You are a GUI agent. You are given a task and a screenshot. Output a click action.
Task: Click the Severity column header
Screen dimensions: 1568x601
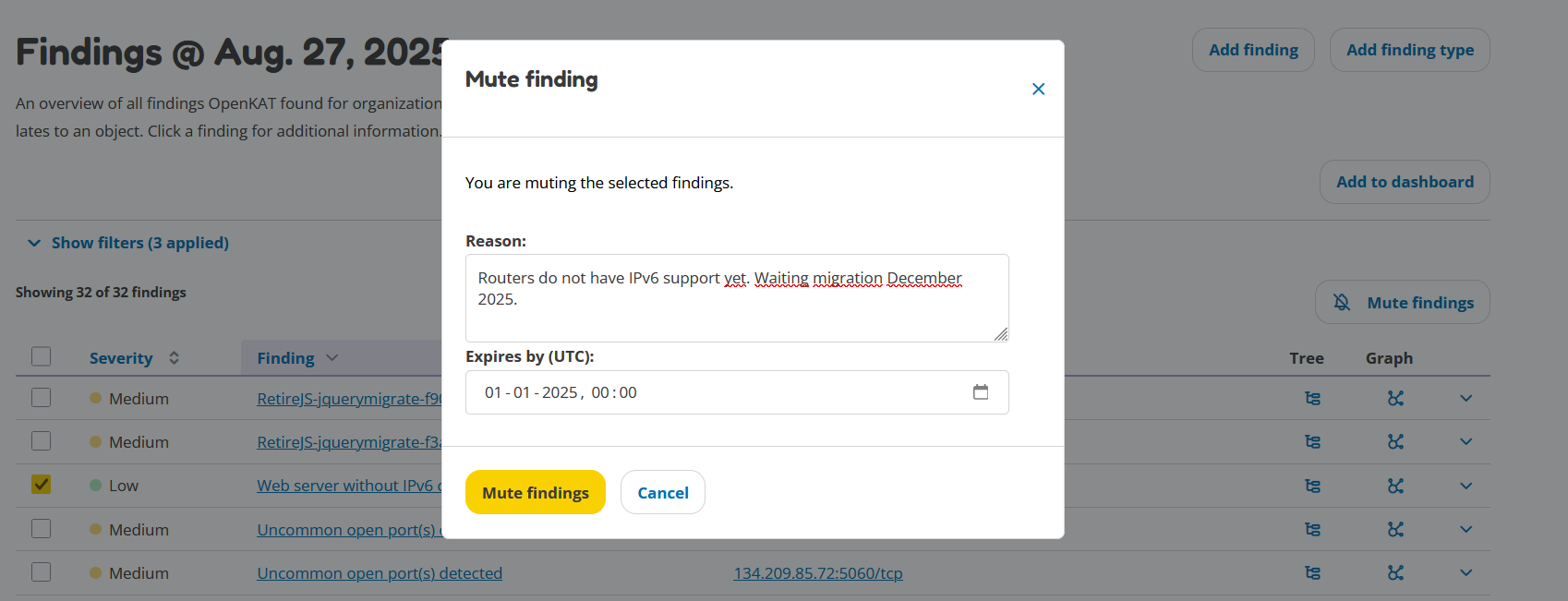(121, 358)
